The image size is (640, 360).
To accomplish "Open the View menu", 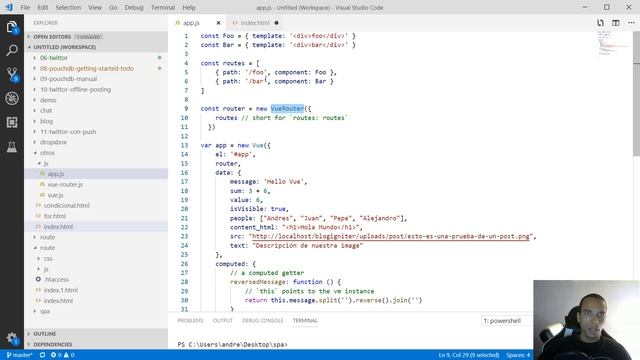I will pyautogui.click(x=95, y=7).
